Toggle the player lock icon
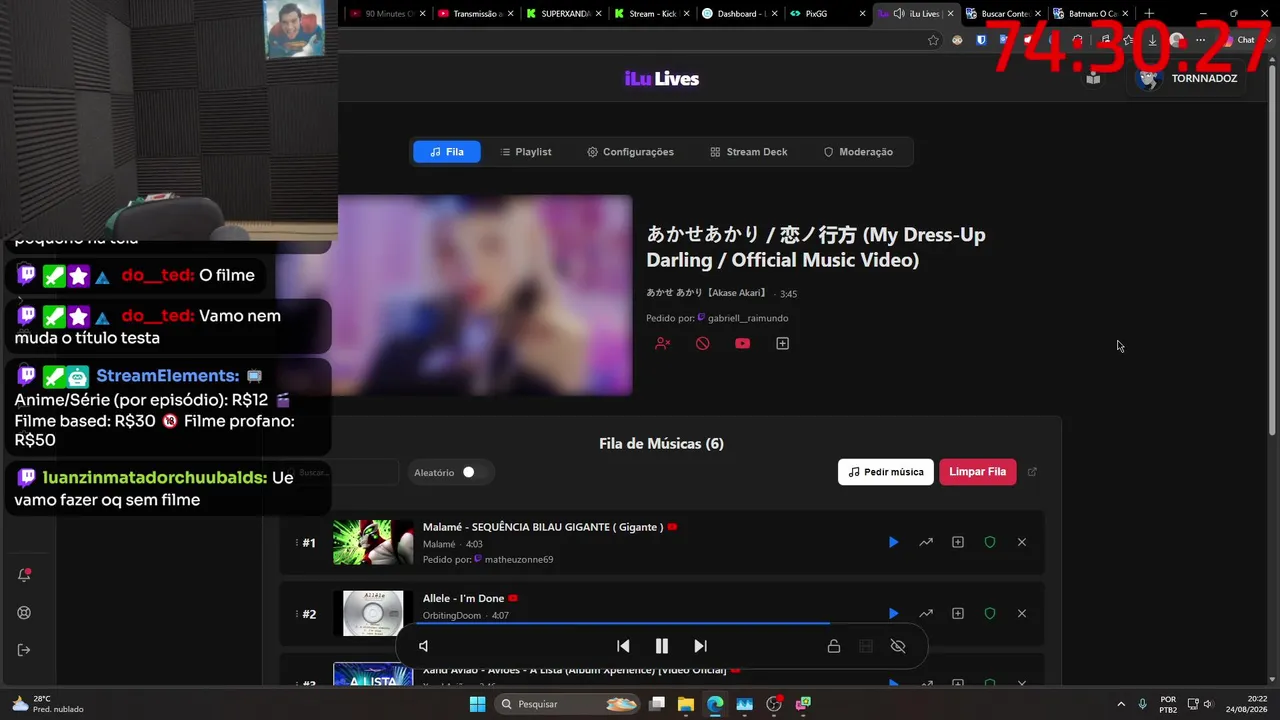This screenshot has width=1280, height=720. pos(834,646)
